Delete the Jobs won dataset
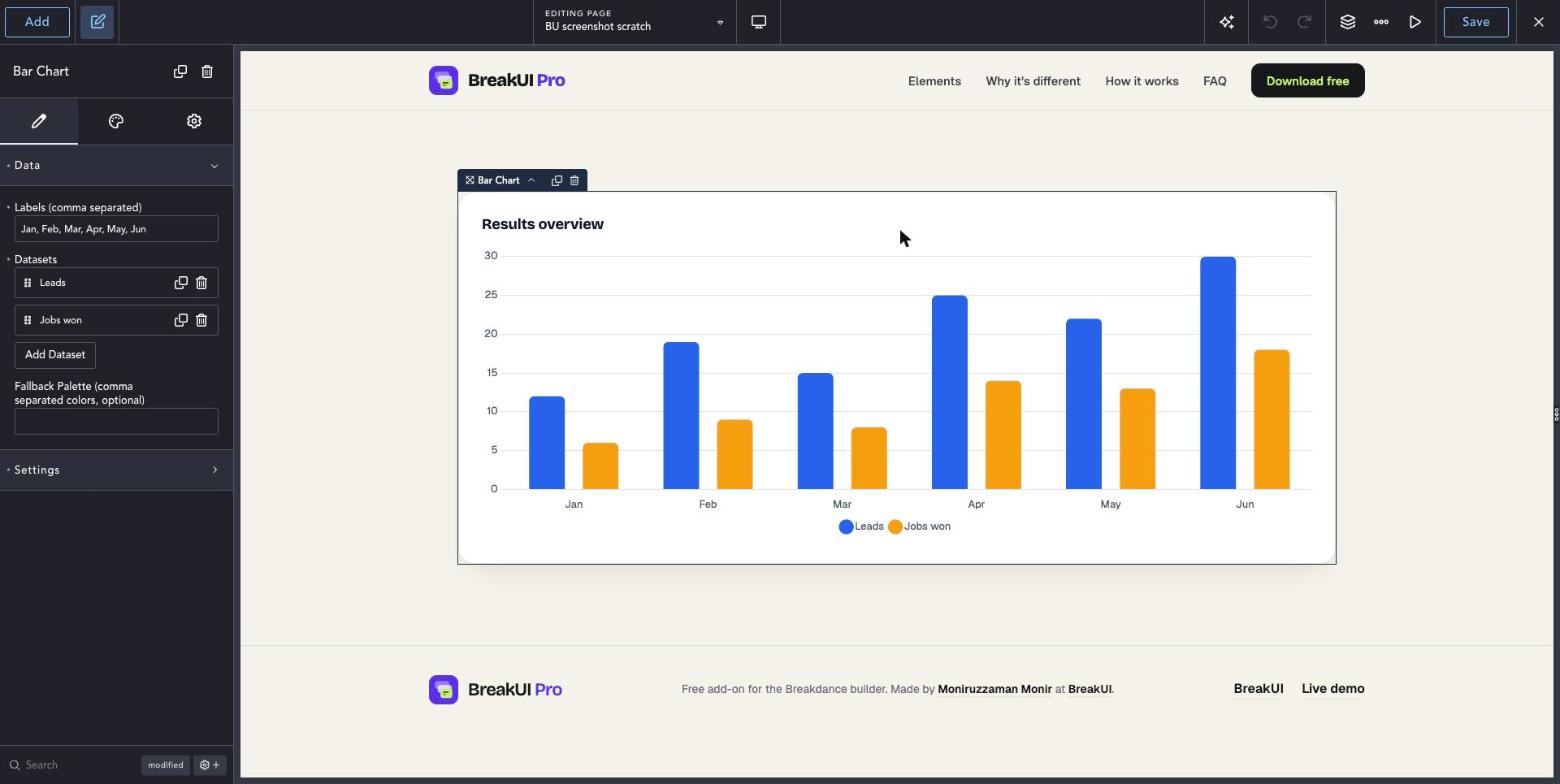The height and width of the screenshot is (784, 1560). (201, 320)
